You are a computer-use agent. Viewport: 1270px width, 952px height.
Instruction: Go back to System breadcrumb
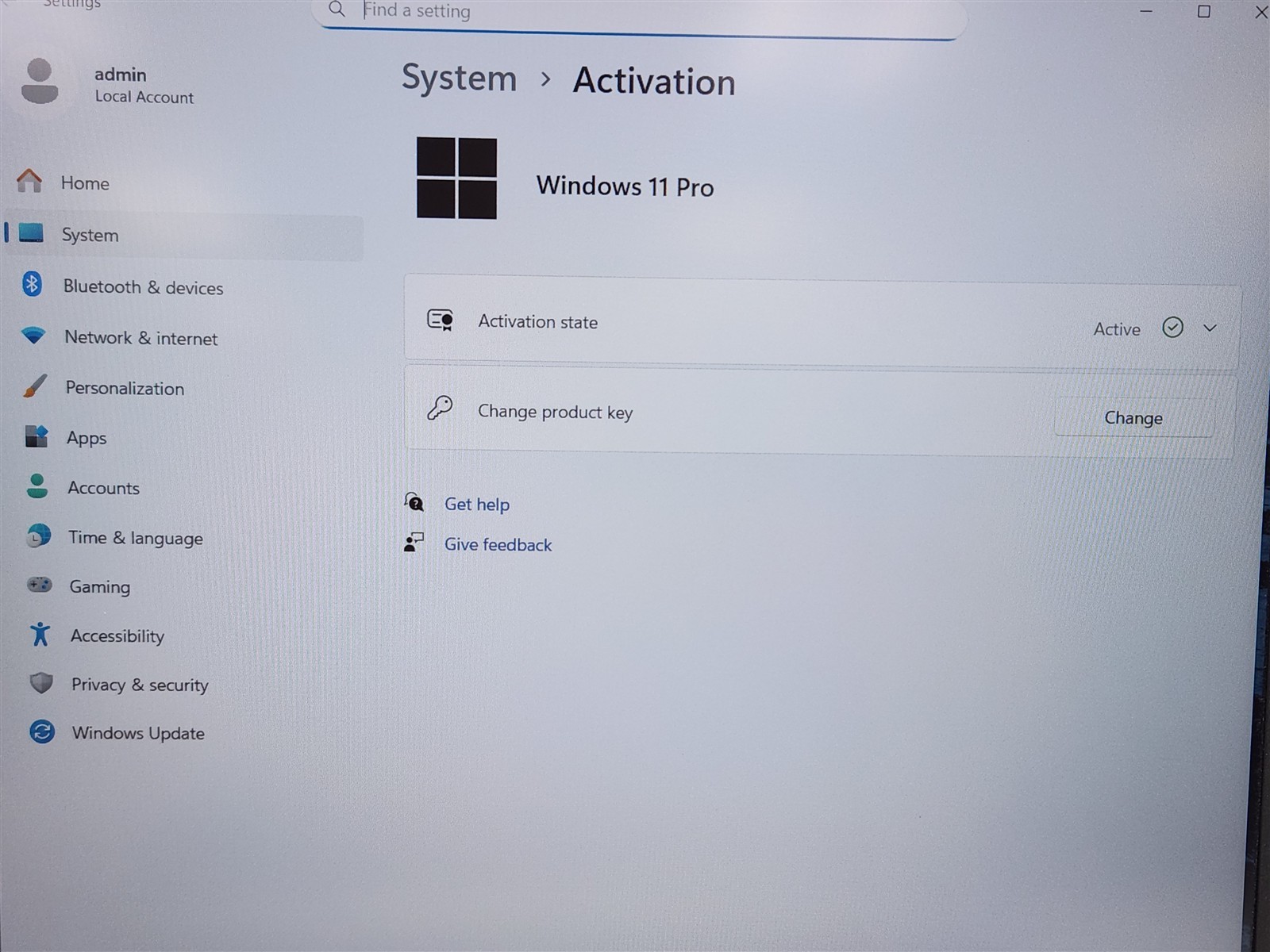click(x=459, y=78)
